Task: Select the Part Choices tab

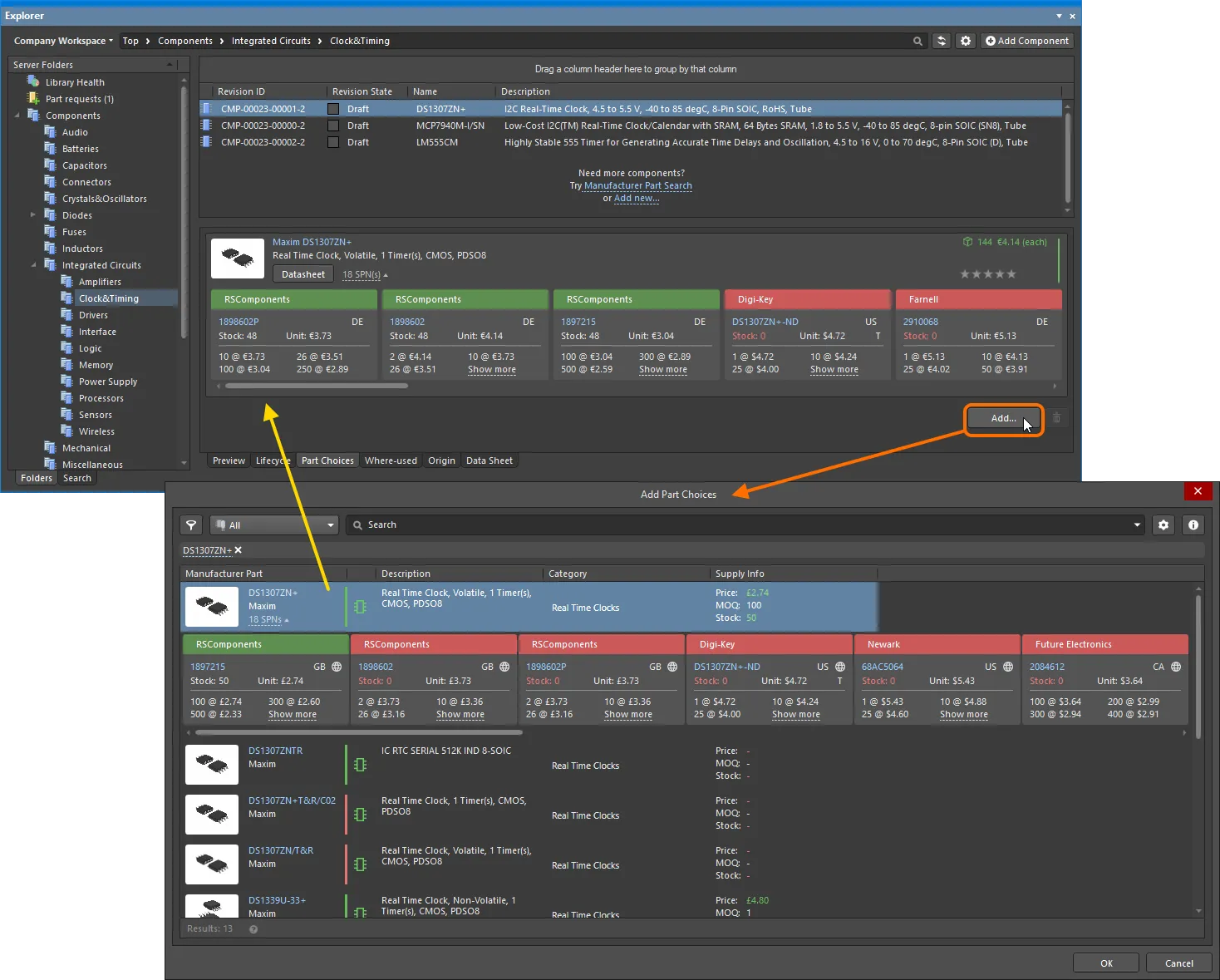Action: [327, 460]
